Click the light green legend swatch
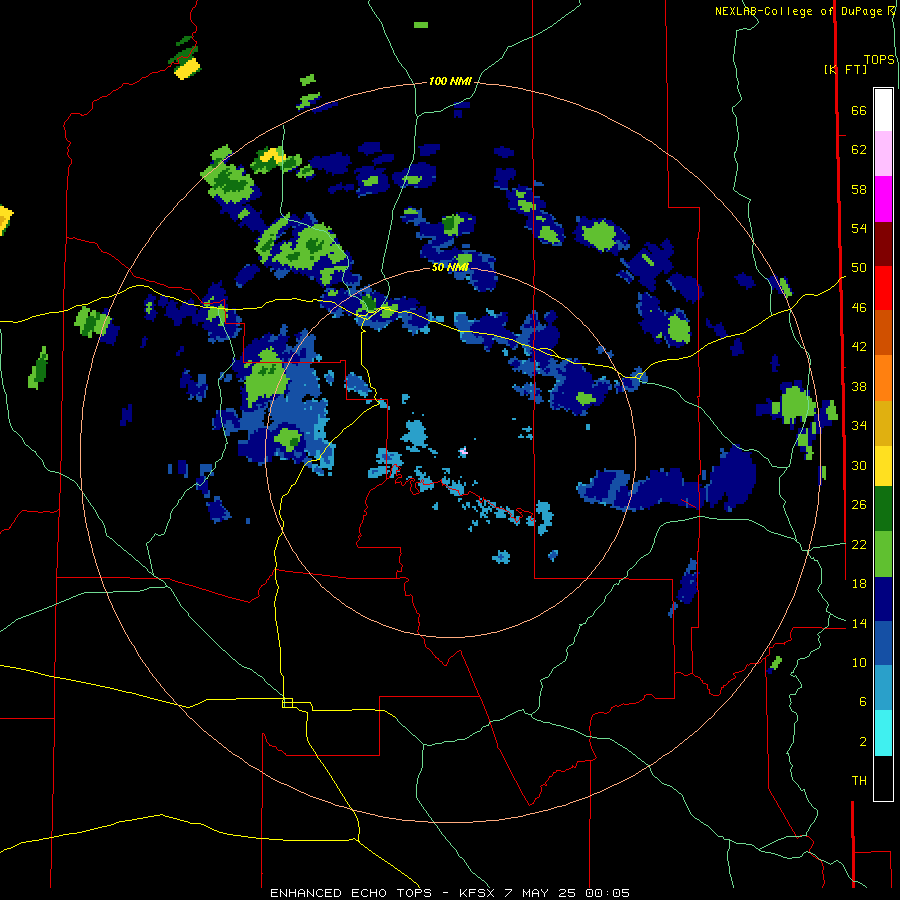Viewport: 900px width, 900px height. (x=883, y=554)
